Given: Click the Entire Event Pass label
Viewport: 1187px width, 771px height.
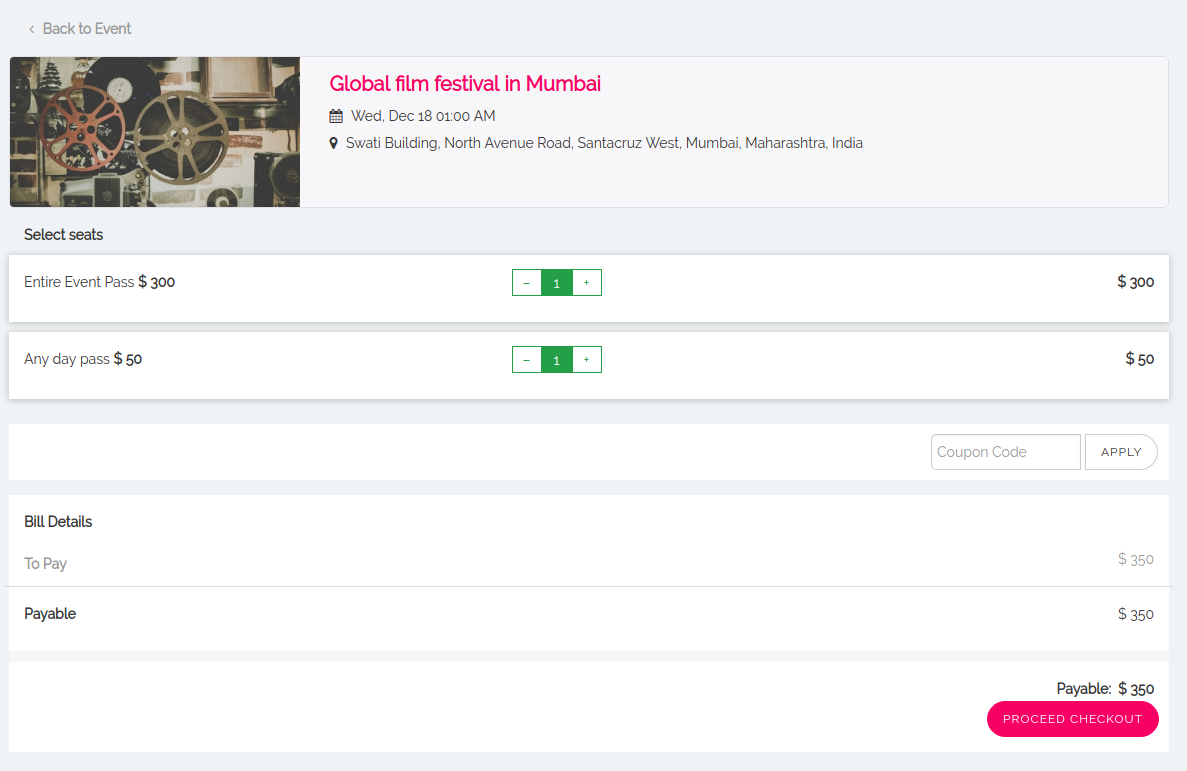Looking at the screenshot, I should (x=79, y=282).
